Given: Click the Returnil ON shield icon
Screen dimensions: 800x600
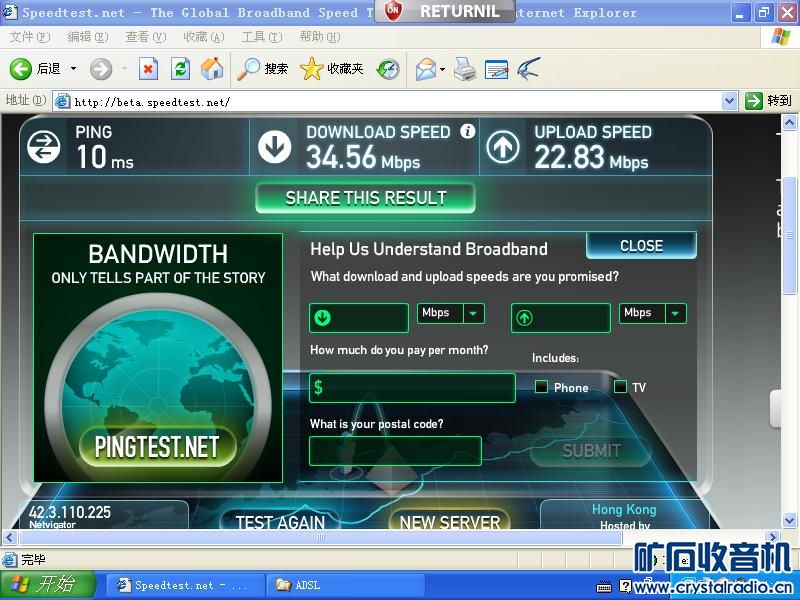Looking at the screenshot, I should (x=392, y=11).
